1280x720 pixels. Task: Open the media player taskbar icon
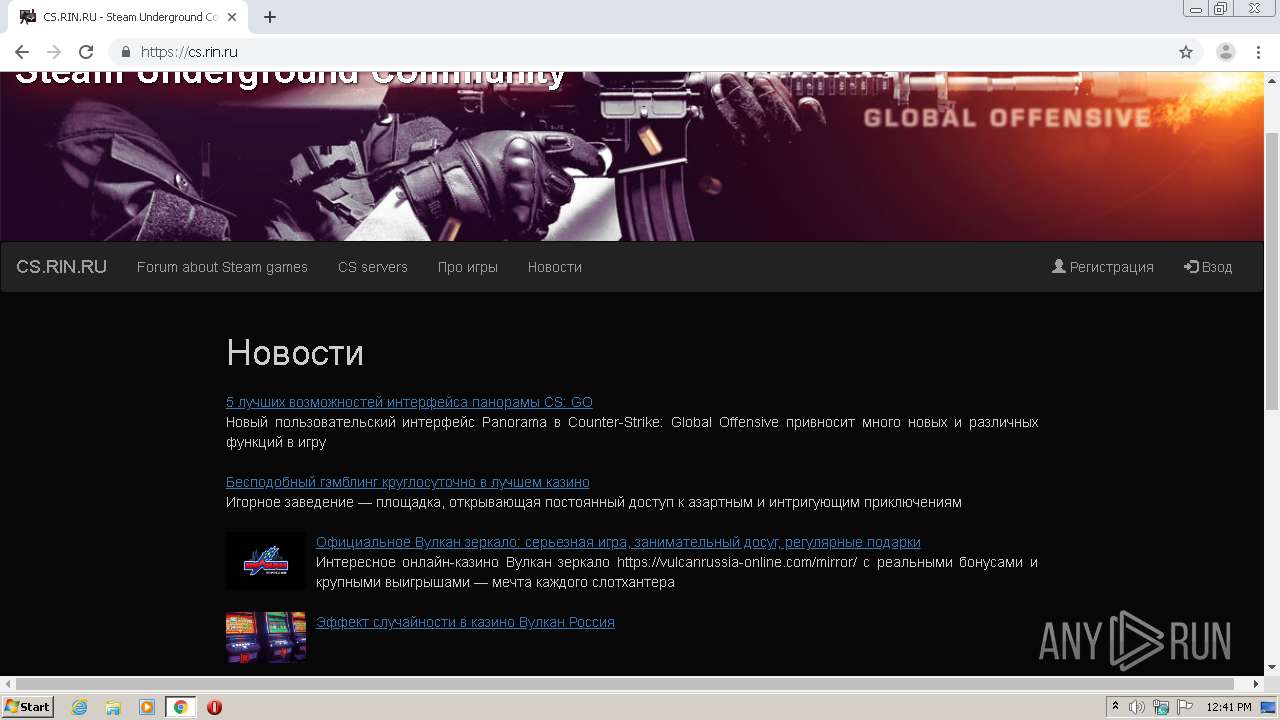coord(147,707)
